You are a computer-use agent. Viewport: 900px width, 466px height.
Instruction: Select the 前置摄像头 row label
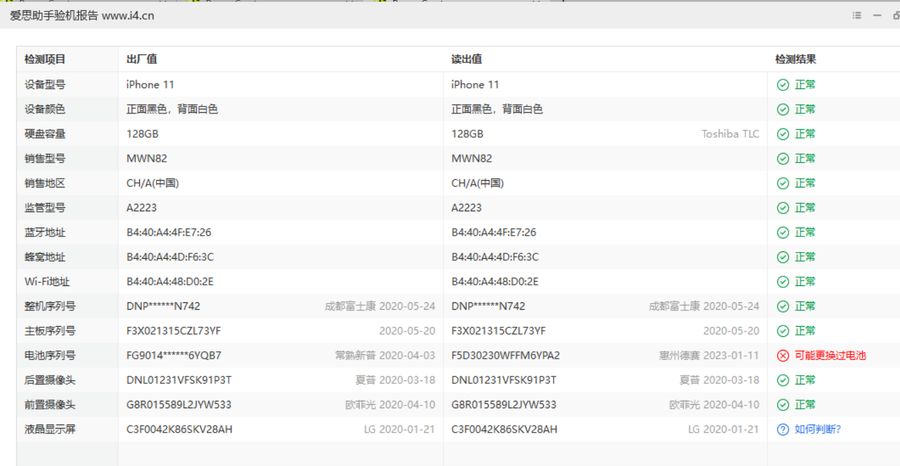(x=50, y=405)
